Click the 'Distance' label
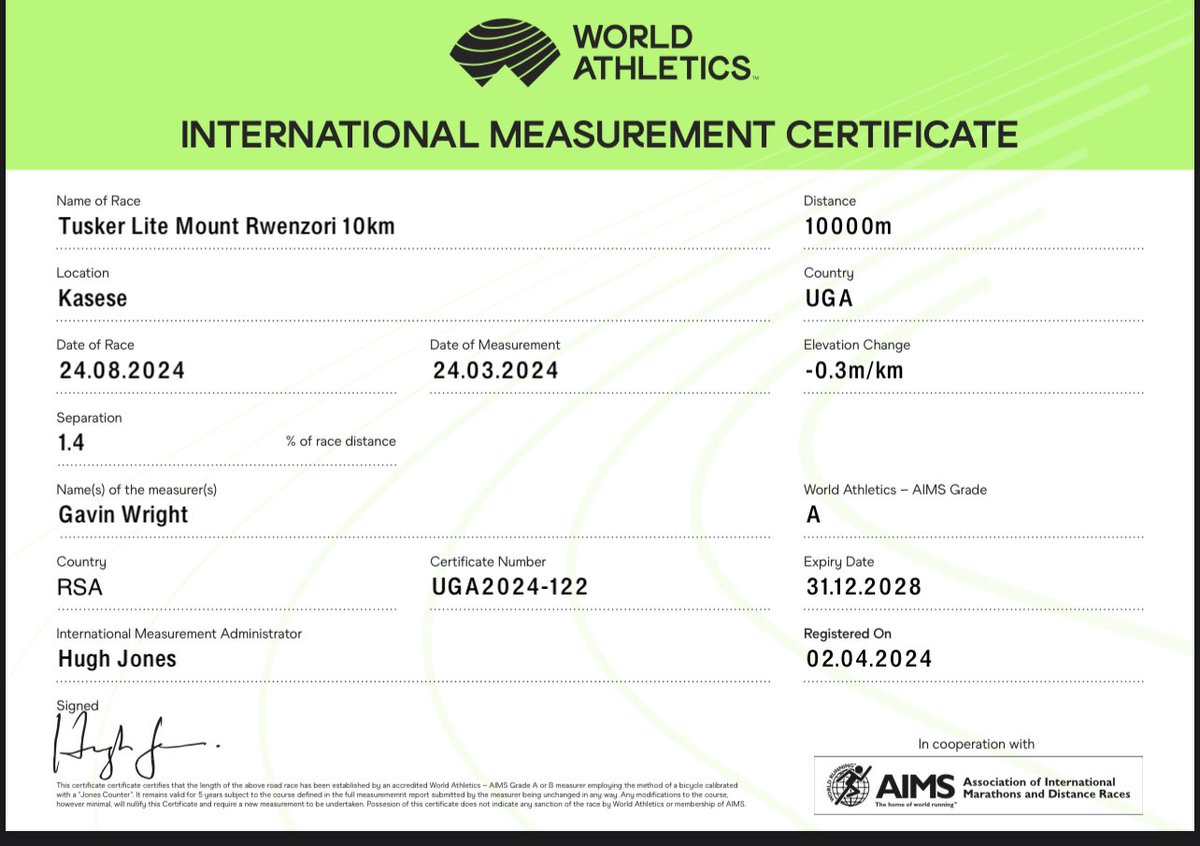This screenshot has height=846, width=1200. point(830,201)
